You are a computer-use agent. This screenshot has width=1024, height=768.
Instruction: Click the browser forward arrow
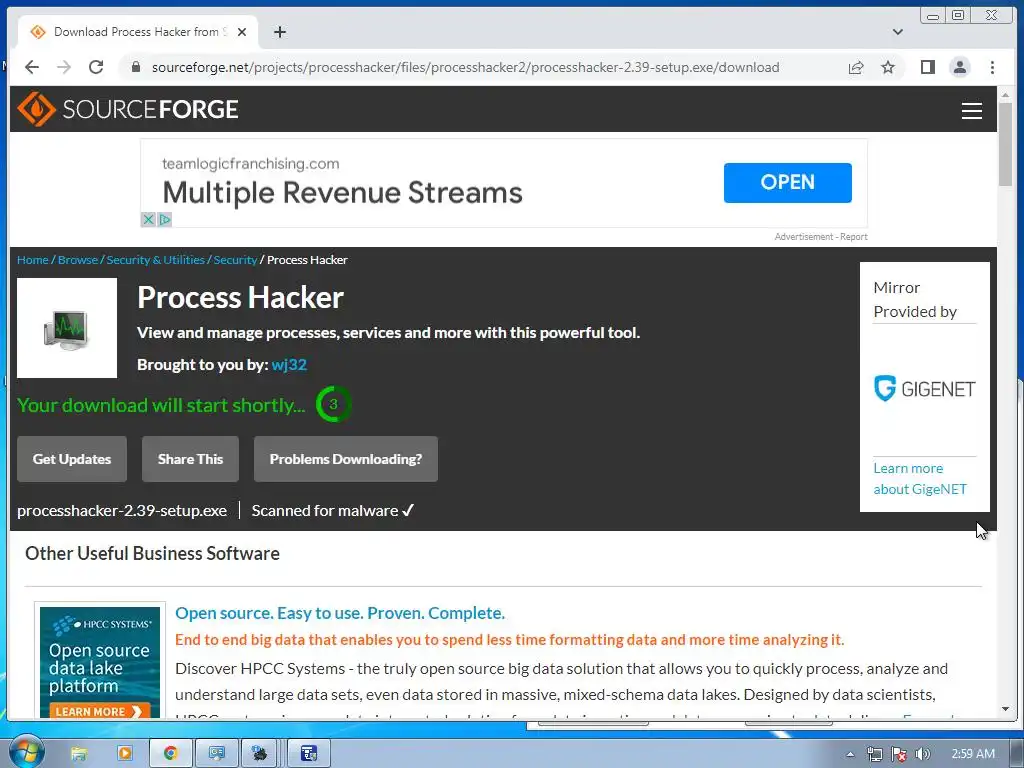[x=64, y=67]
